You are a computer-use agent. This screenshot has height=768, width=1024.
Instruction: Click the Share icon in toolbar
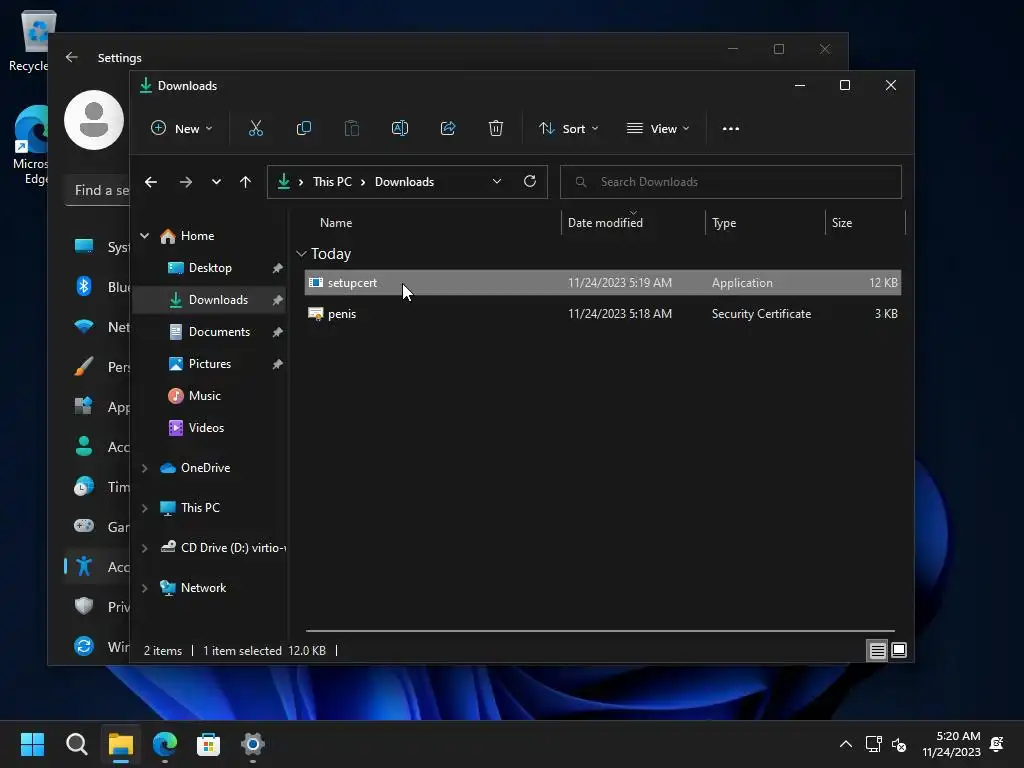pyautogui.click(x=448, y=129)
